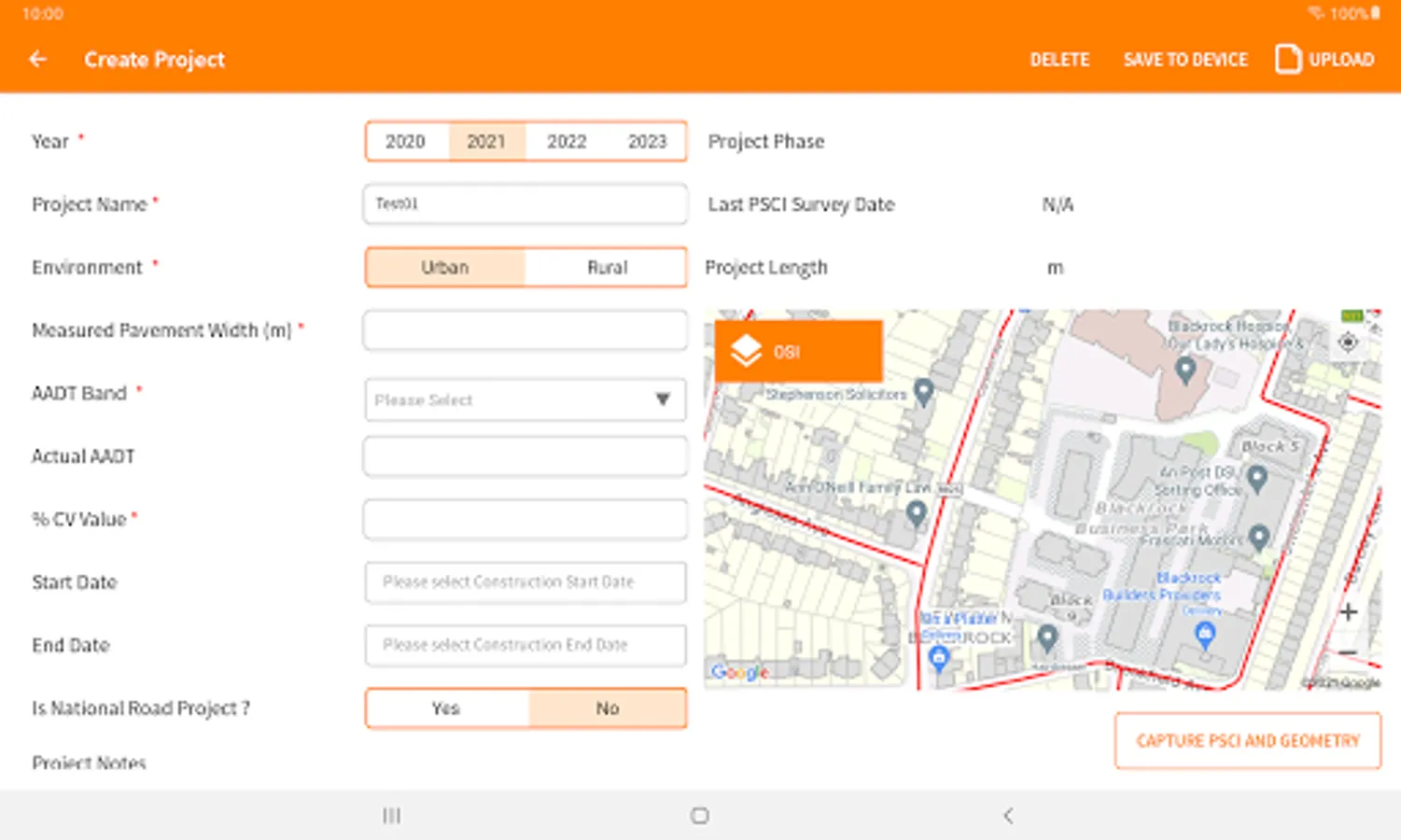Open the Upload document icon in toolbar
The height and width of the screenshot is (840, 1401).
(x=1287, y=59)
